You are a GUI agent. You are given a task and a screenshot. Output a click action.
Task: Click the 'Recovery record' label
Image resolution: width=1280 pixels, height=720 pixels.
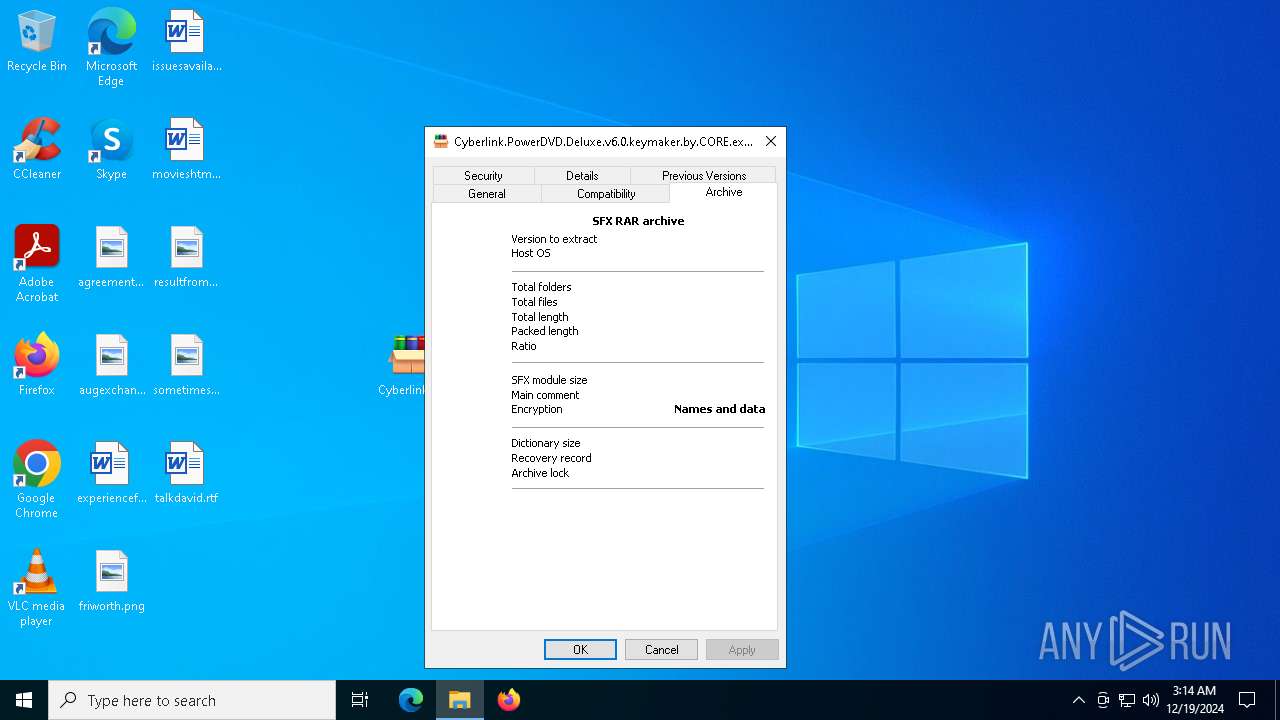pos(551,458)
